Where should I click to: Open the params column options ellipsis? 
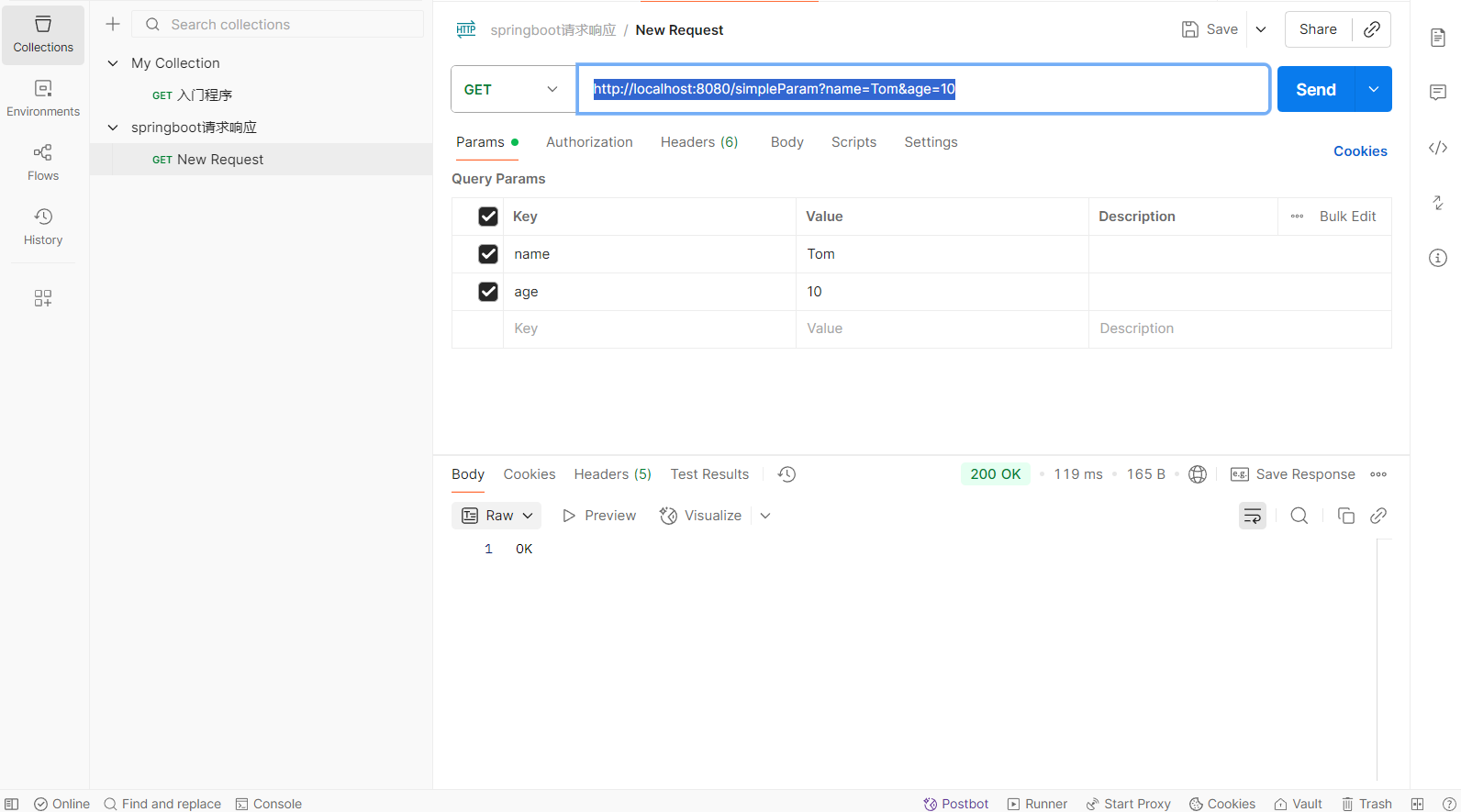1297,217
